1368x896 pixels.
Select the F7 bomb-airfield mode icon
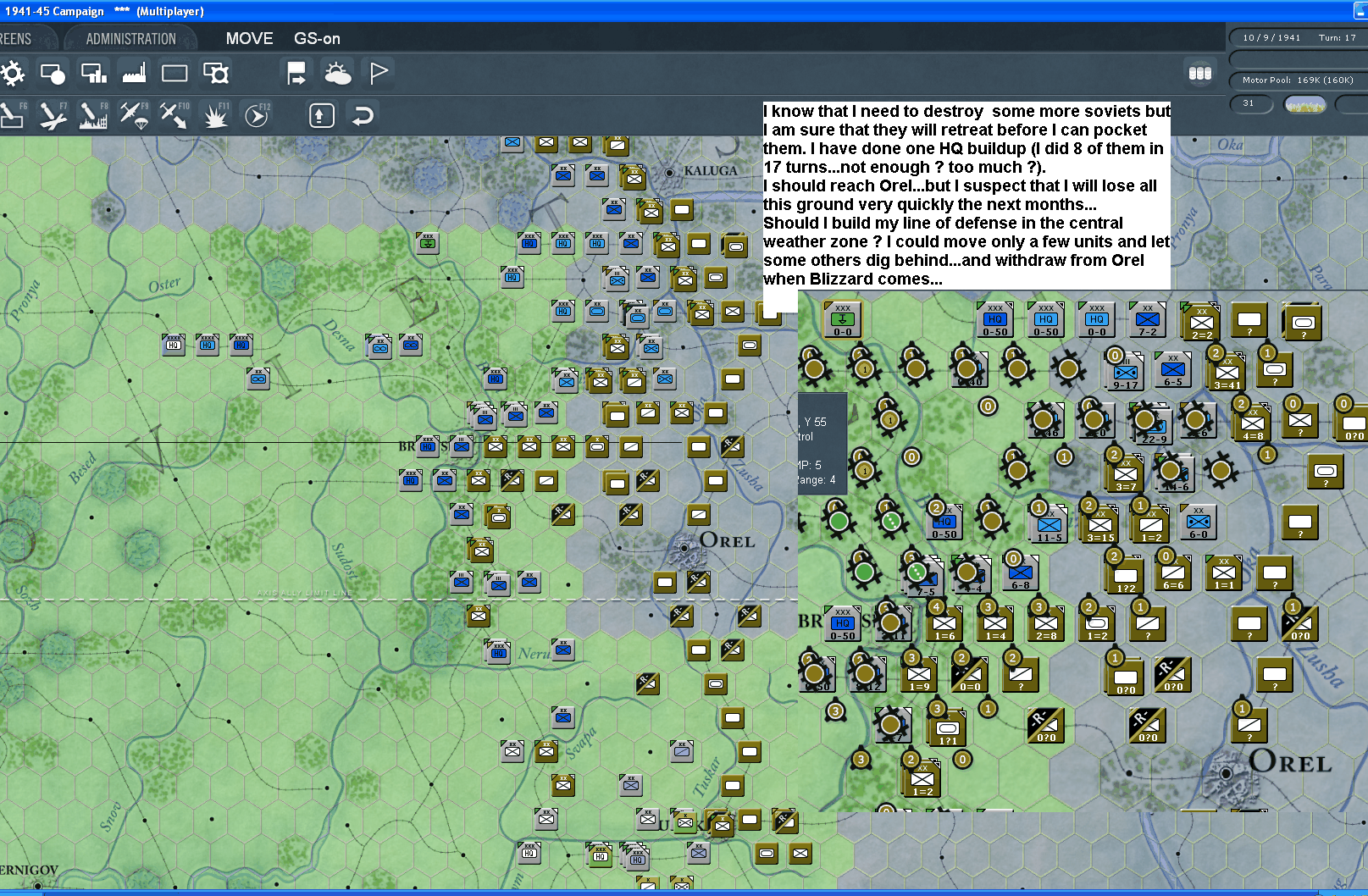(53, 115)
